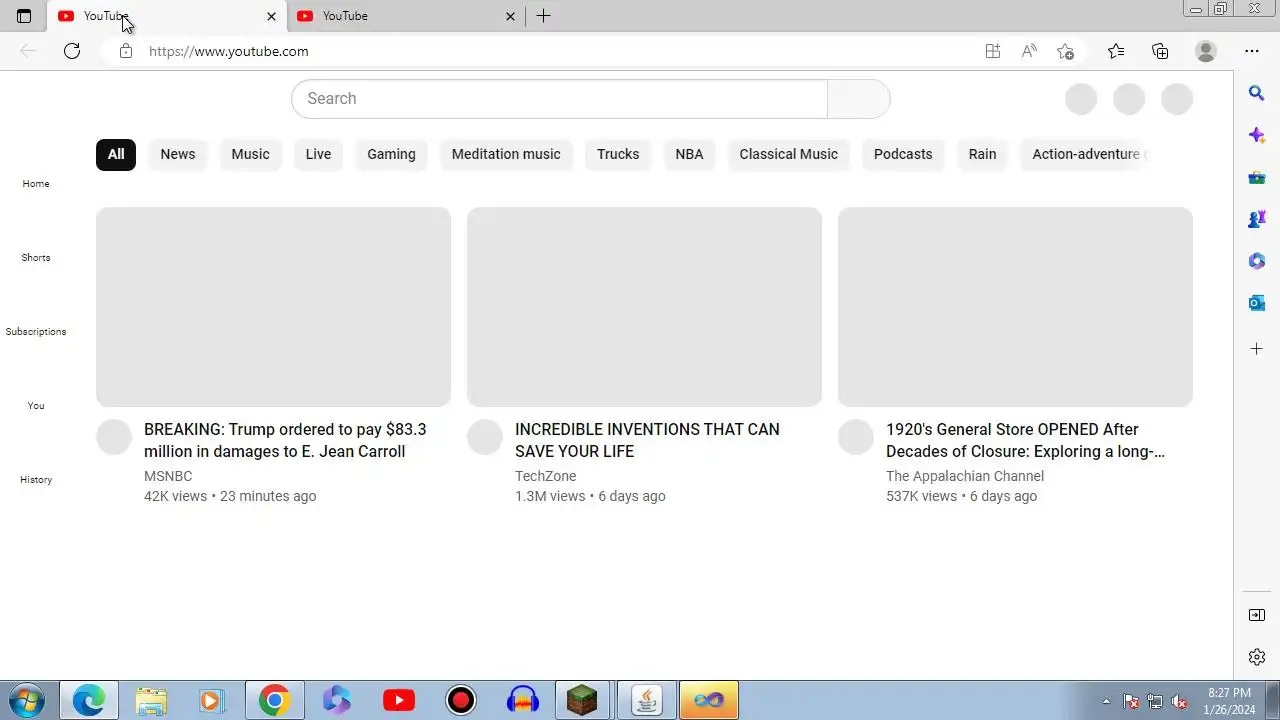Open the Favorites list icon
The height and width of the screenshot is (720, 1280).
(x=1116, y=51)
